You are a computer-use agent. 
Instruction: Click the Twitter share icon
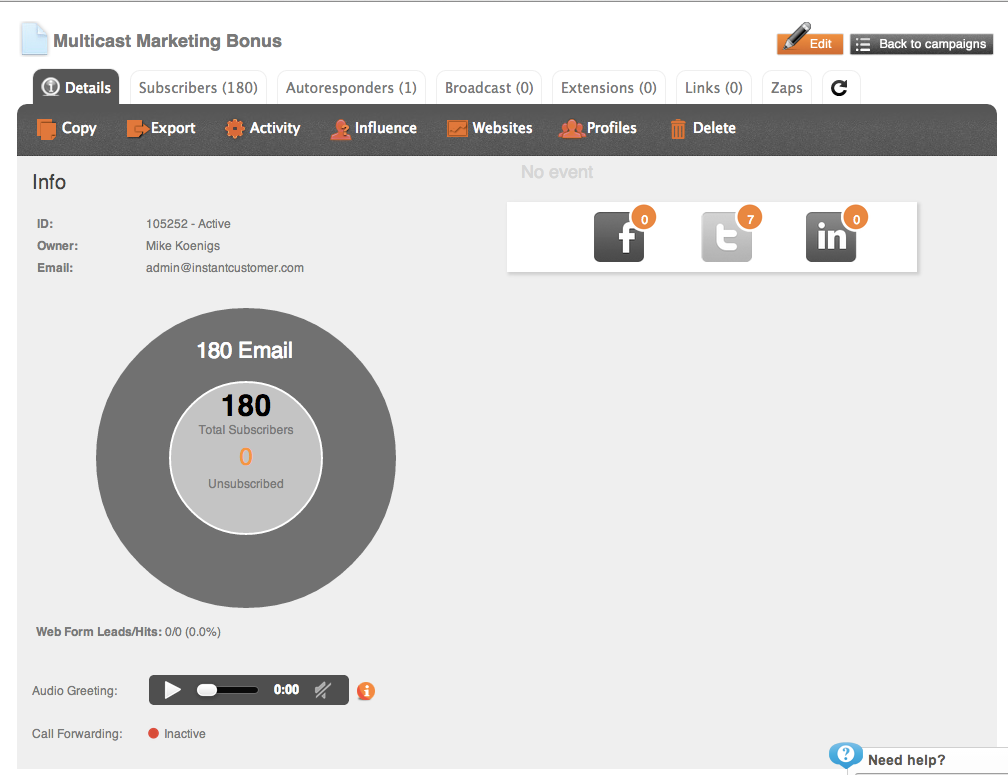726,236
